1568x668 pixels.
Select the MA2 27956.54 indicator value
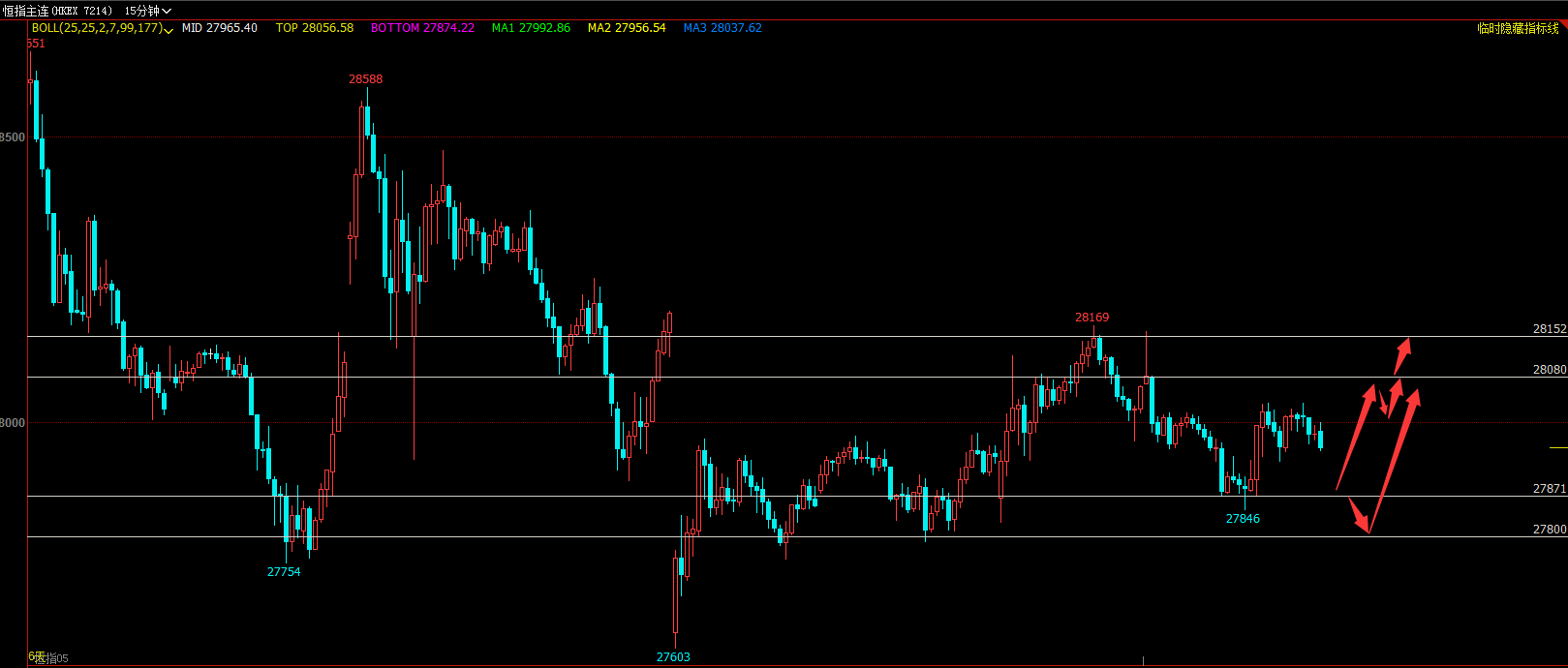click(627, 28)
